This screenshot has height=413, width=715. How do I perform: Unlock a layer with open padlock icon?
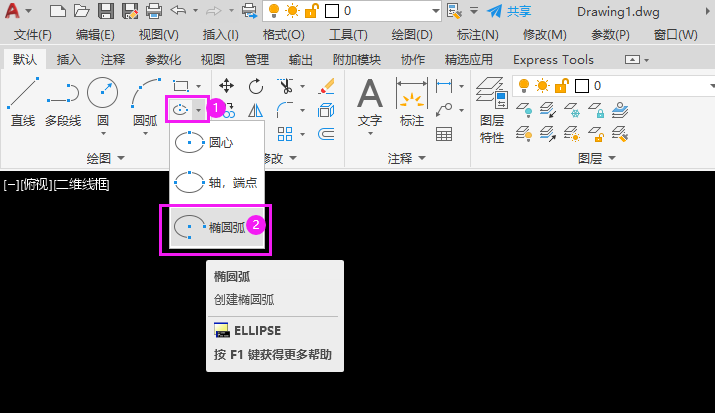point(596,134)
